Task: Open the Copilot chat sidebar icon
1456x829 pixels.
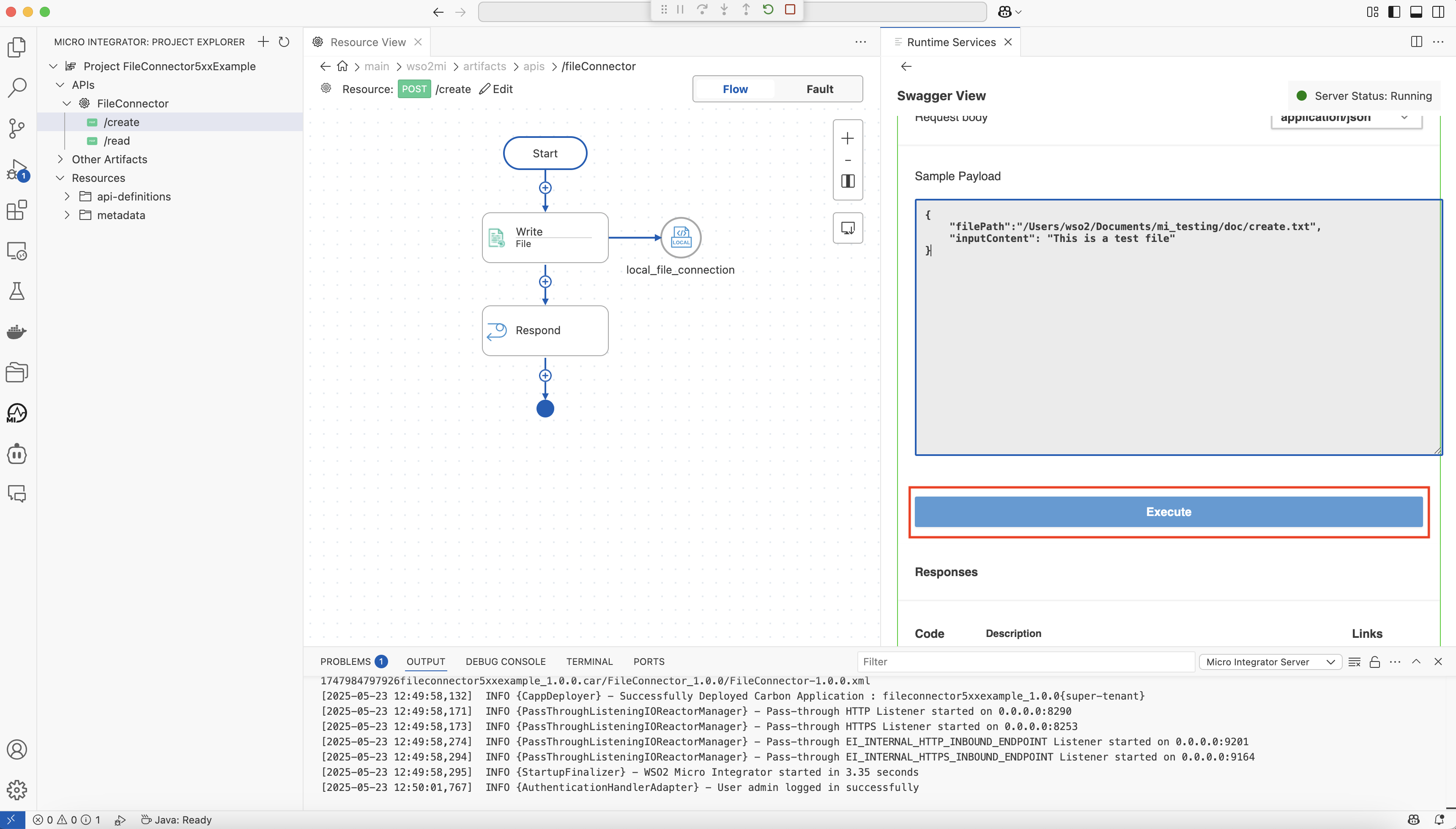Action: point(17,454)
